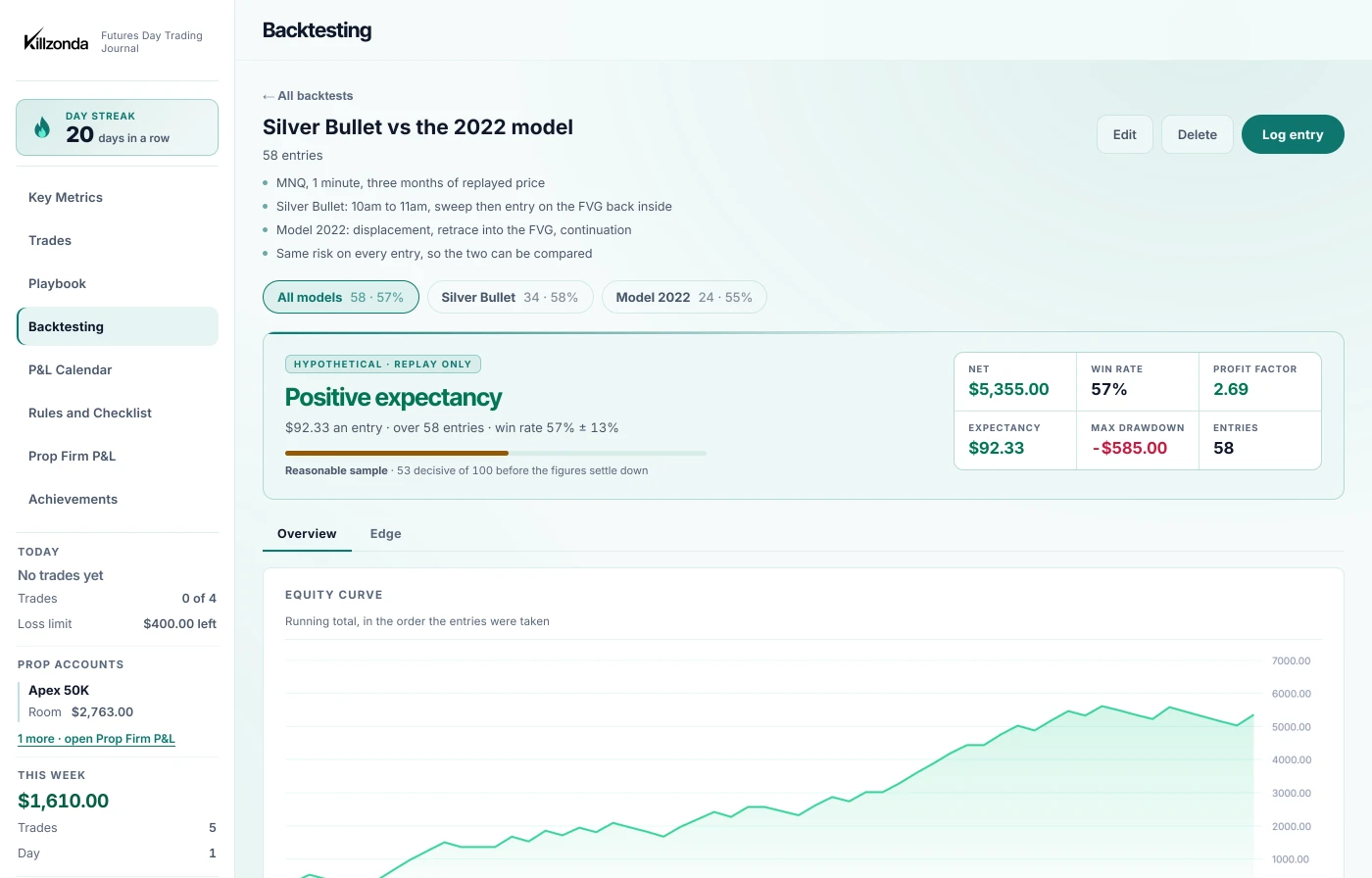Filter by Silver Bullet model

point(510,297)
